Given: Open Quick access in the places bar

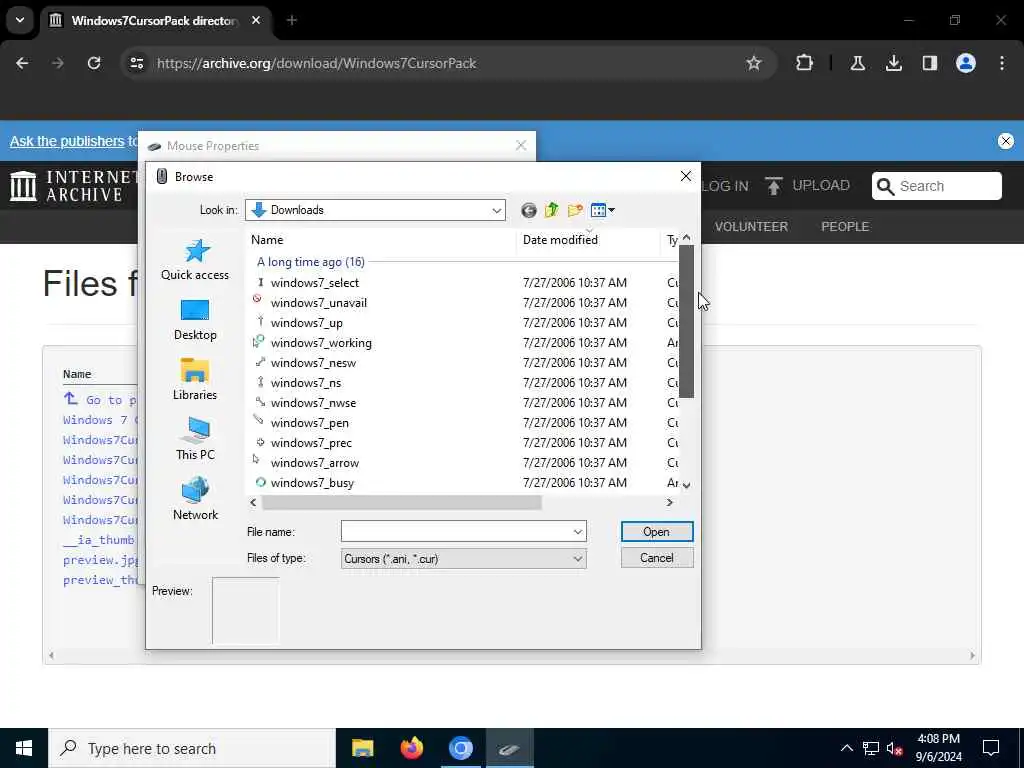Looking at the screenshot, I should click(x=195, y=260).
